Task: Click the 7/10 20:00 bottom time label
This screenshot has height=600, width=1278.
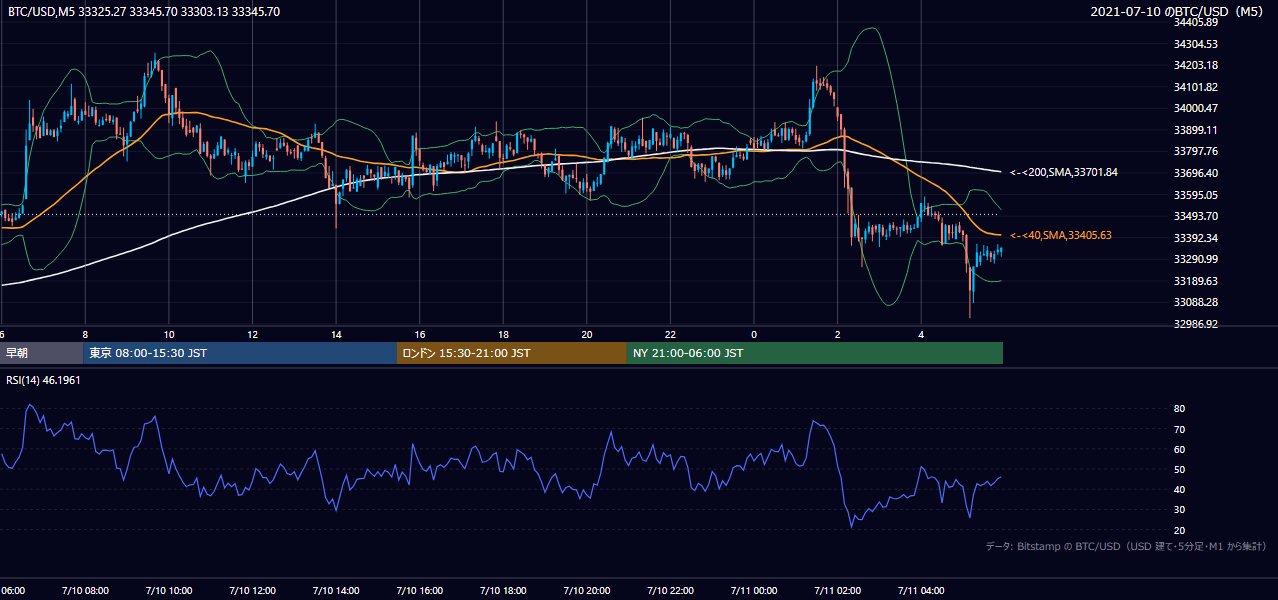Action: click(x=586, y=590)
